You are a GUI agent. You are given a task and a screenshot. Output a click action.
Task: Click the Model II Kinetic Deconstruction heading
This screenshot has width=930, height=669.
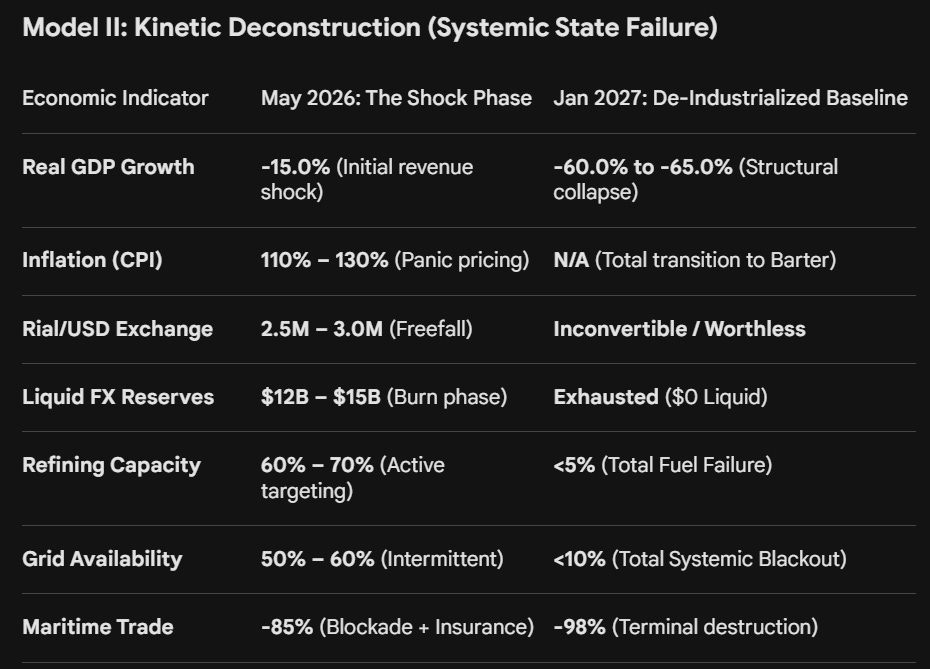370,27
